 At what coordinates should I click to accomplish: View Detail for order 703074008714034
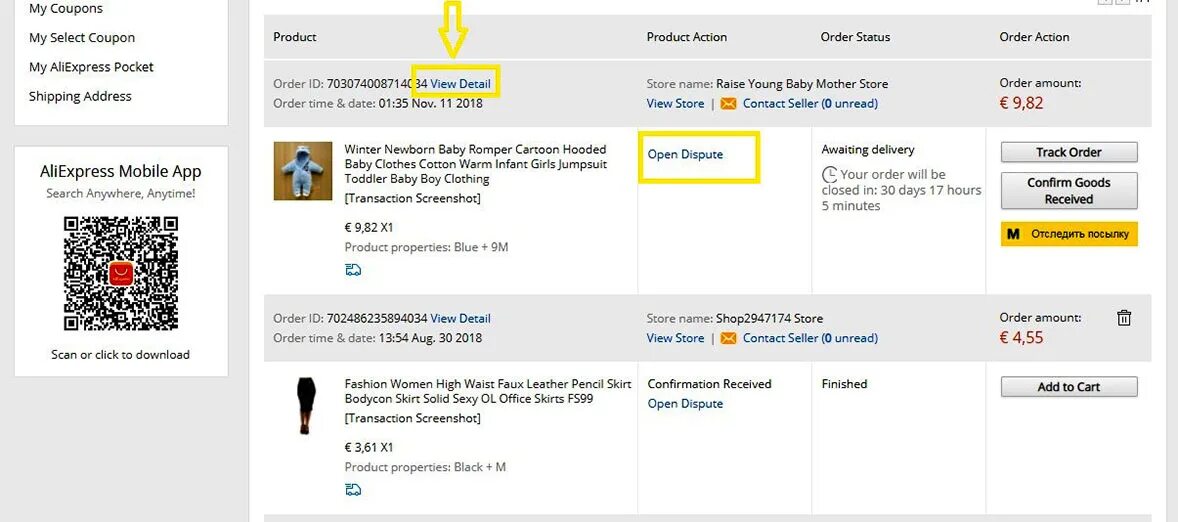point(460,83)
